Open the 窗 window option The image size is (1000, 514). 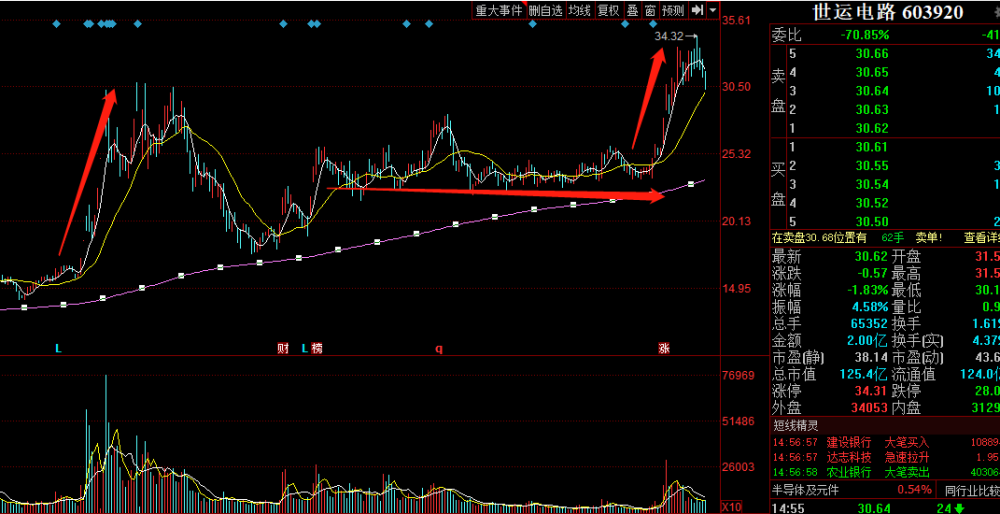650,10
